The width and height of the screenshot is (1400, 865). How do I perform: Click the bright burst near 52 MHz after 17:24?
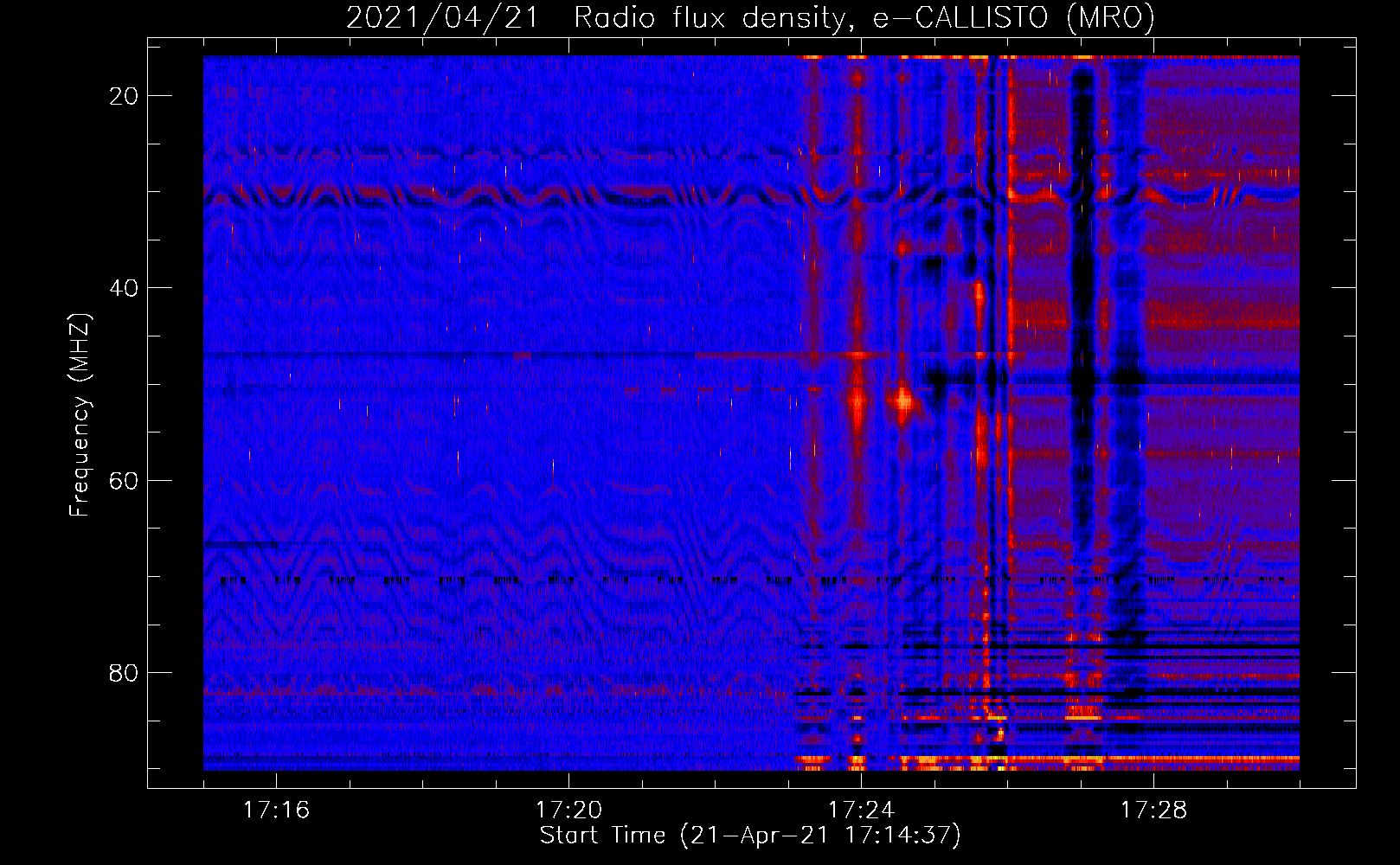click(x=903, y=400)
